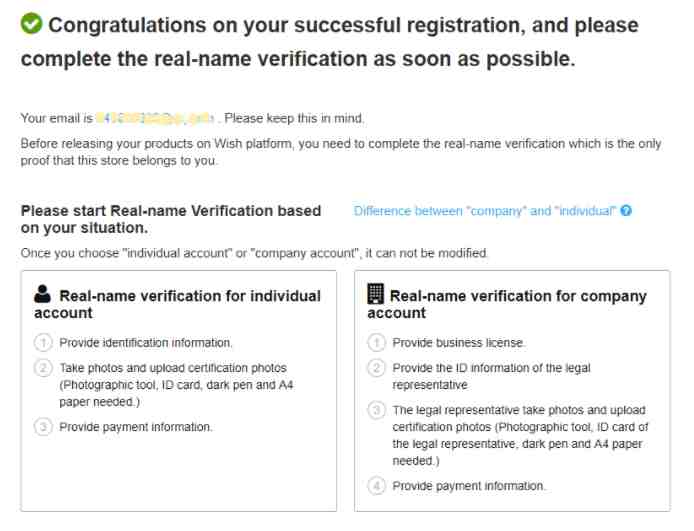Click 'Provide payment information' in company card

click(x=469, y=486)
